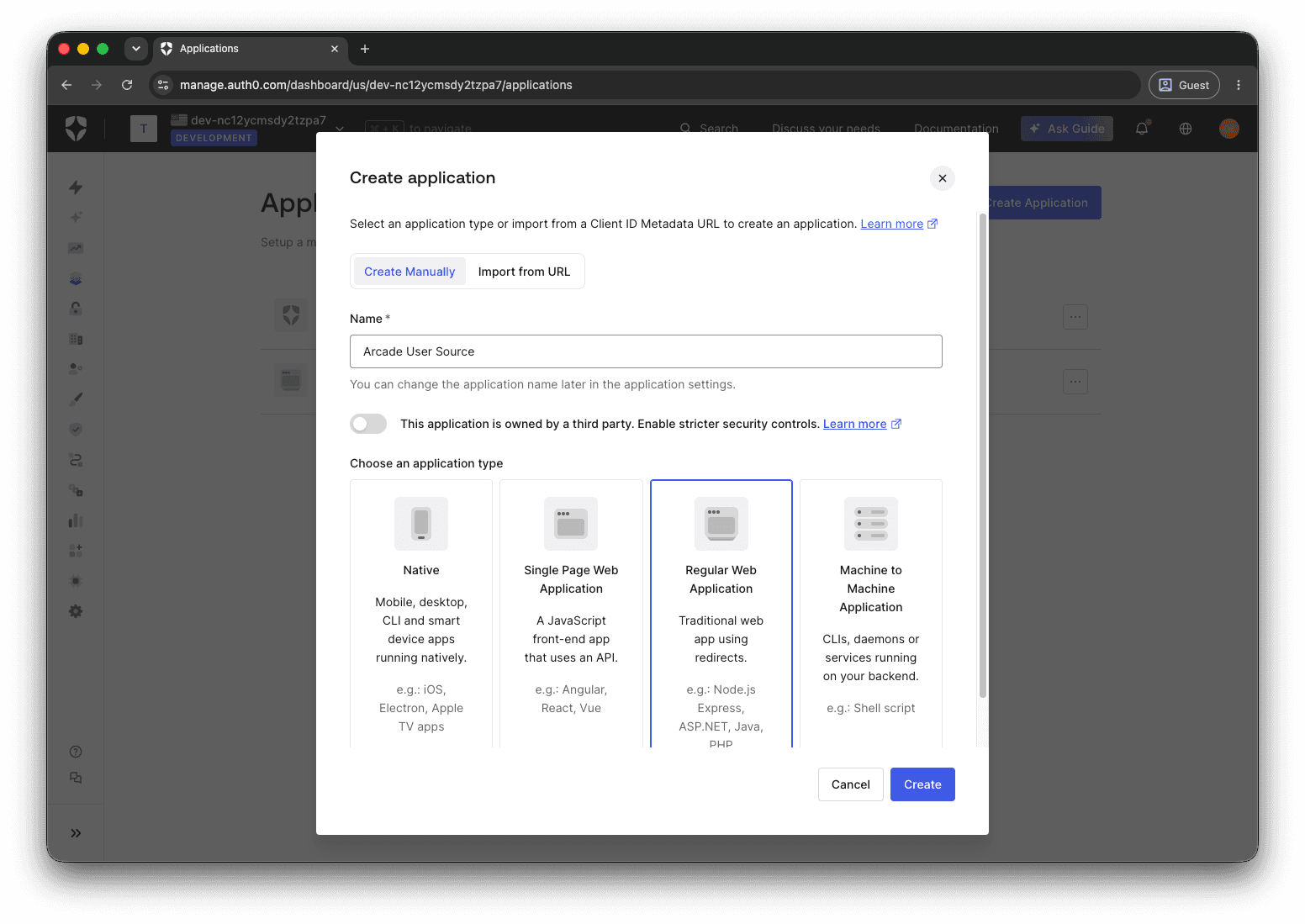This screenshot has height=924, width=1305.
Task: Open the User Management sidebar icon
Action: coord(76,369)
